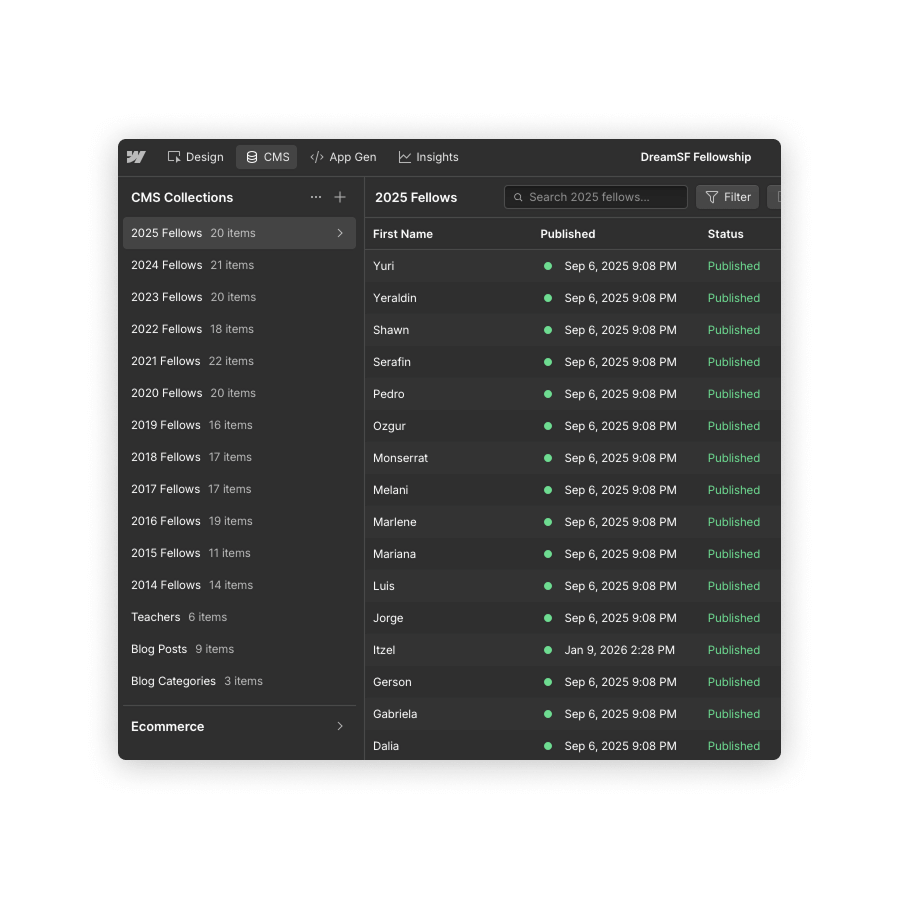The width and height of the screenshot is (900, 900).
Task: Click the Filter button
Action: point(728,197)
